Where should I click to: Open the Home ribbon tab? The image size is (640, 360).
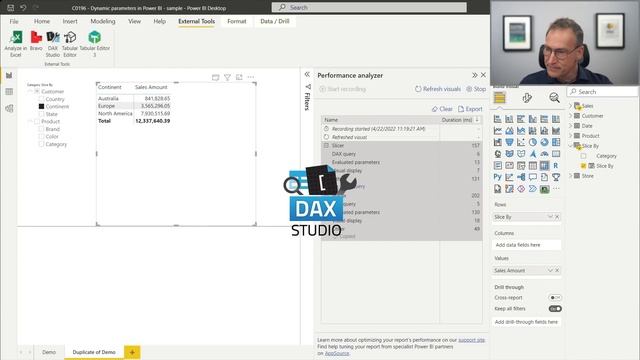pos(42,21)
